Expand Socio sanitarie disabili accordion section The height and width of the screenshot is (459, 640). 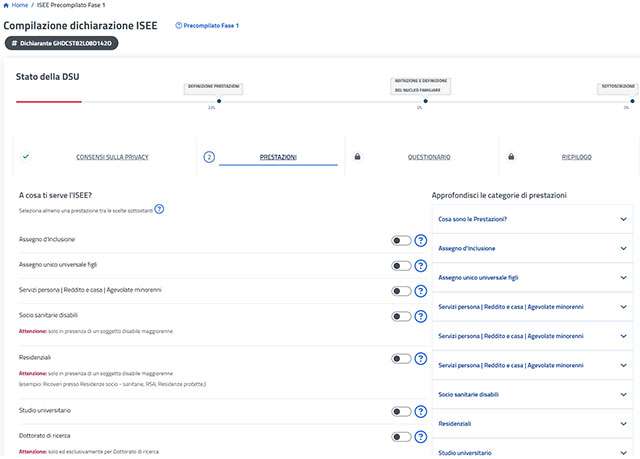coord(532,395)
